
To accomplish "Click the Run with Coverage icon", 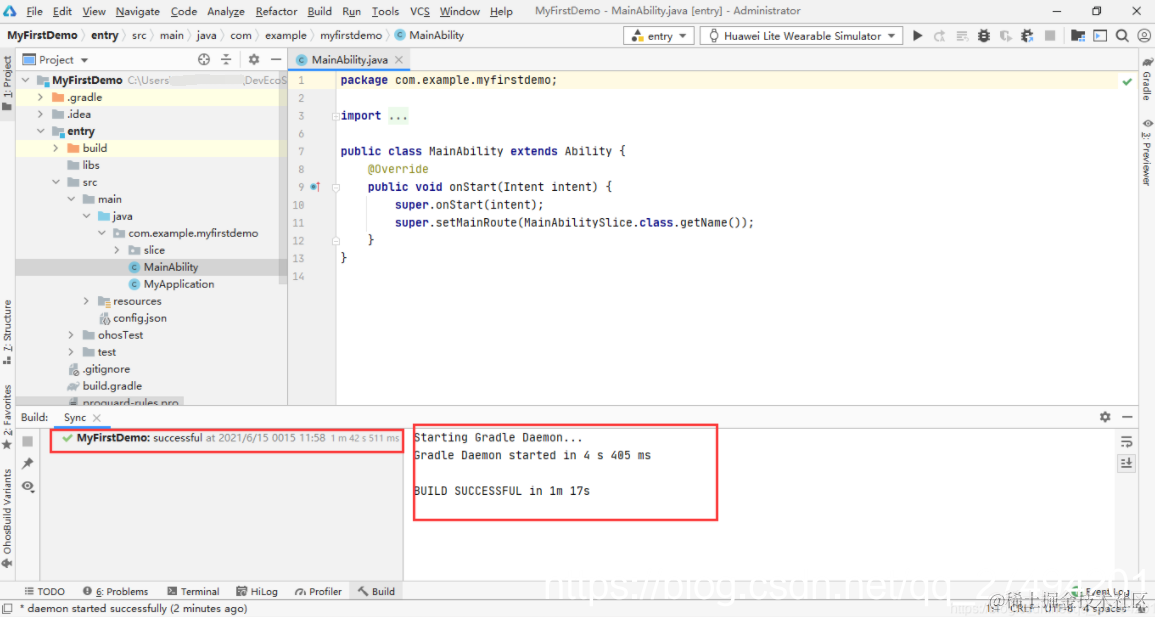I will 1005,35.
